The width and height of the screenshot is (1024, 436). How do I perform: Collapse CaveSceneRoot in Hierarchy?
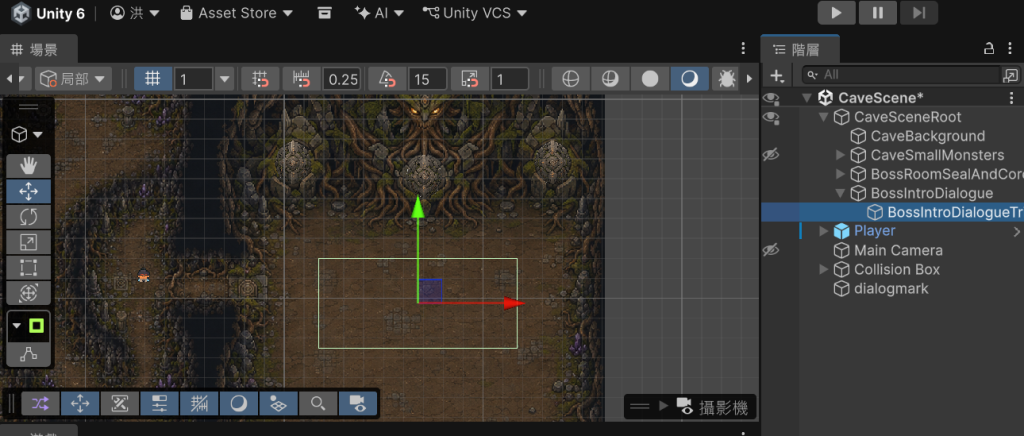pyautogui.click(x=823, y=117)
